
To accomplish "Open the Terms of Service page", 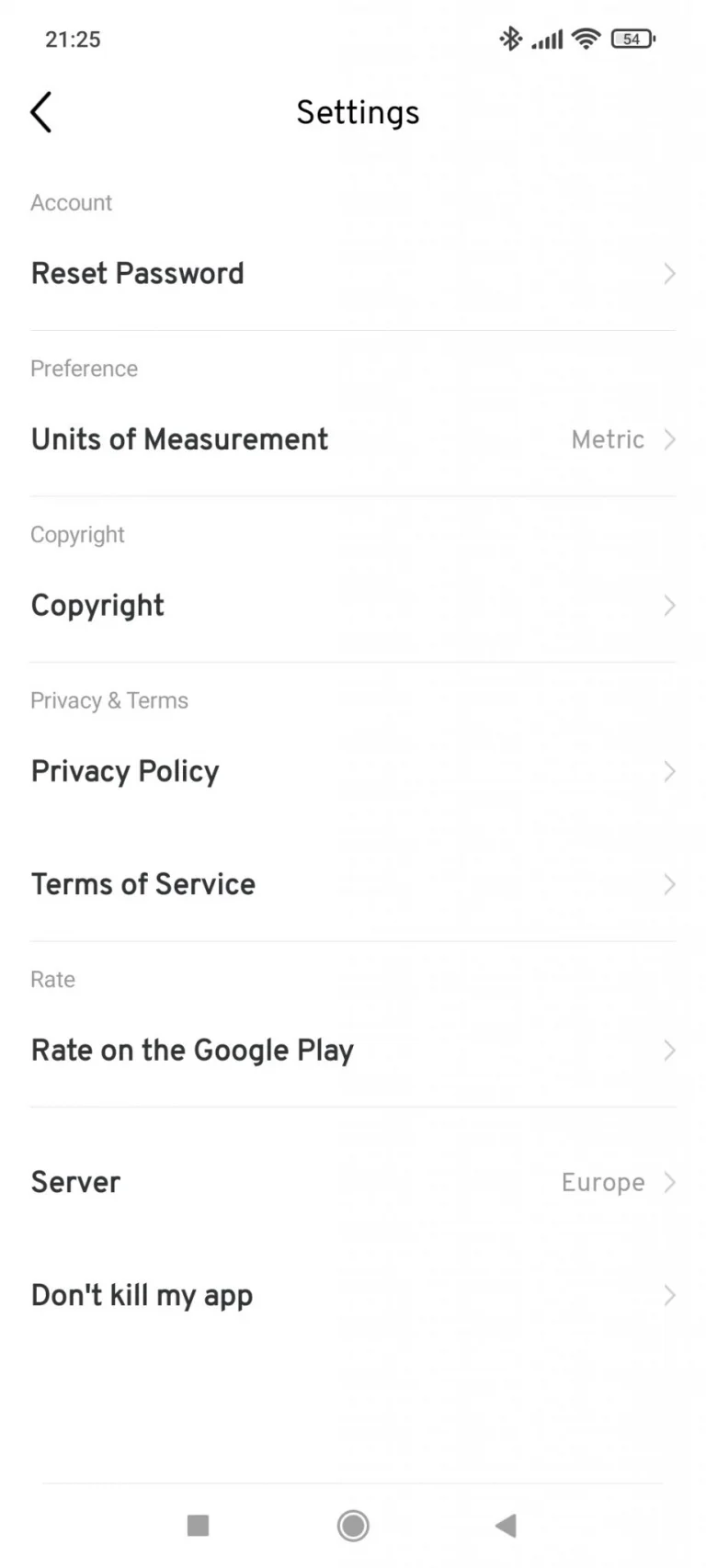I will tap(353, 884).
